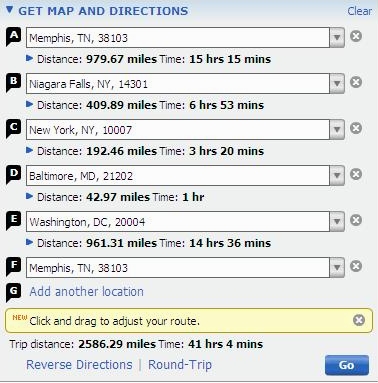Viewport: 378px width, 383px height.
Task: Click the marker C pin icon
Action: click(13, 129)
